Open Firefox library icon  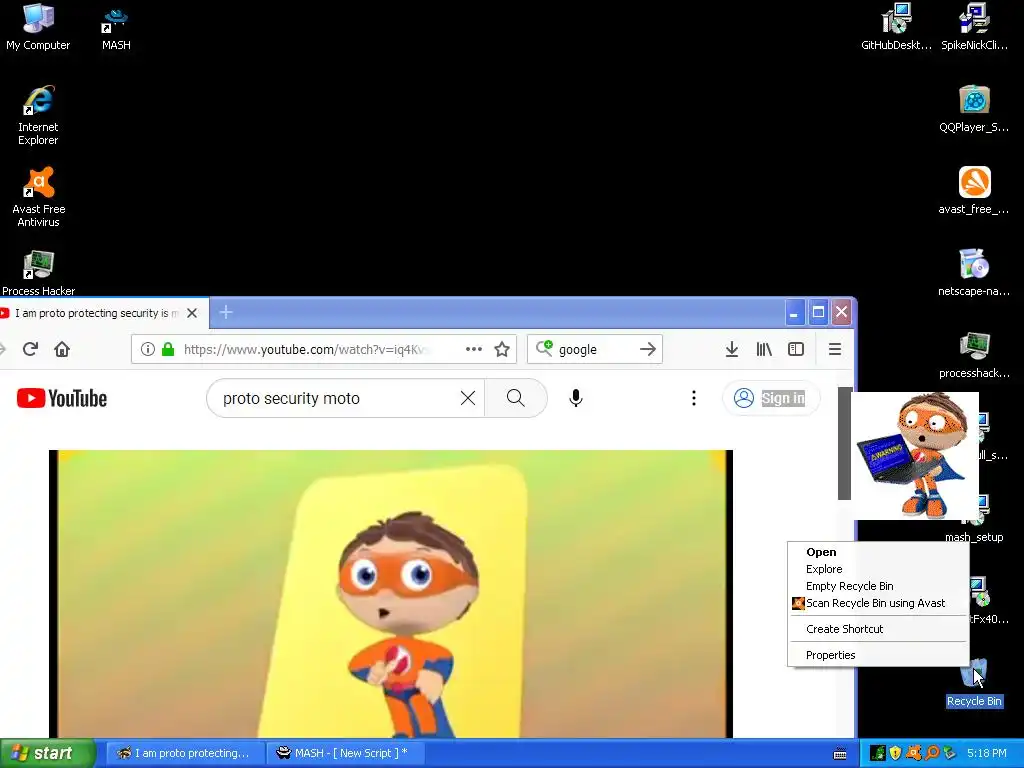764,349
